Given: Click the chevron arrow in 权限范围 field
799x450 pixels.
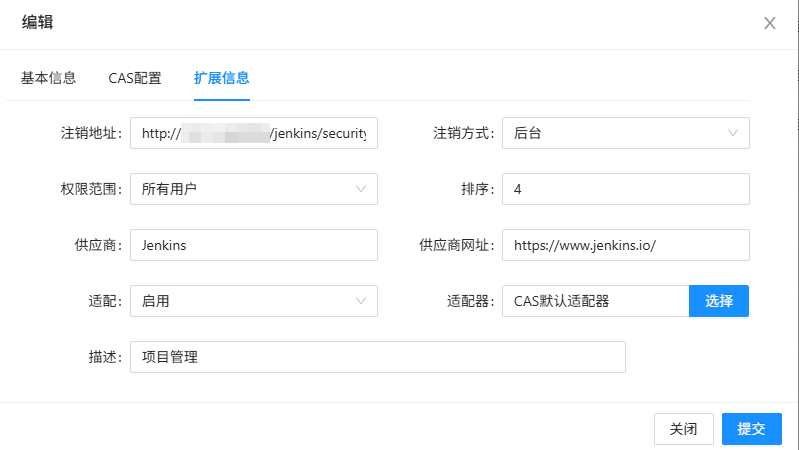Looking at the screenshot, I should [x=361, y=189].
